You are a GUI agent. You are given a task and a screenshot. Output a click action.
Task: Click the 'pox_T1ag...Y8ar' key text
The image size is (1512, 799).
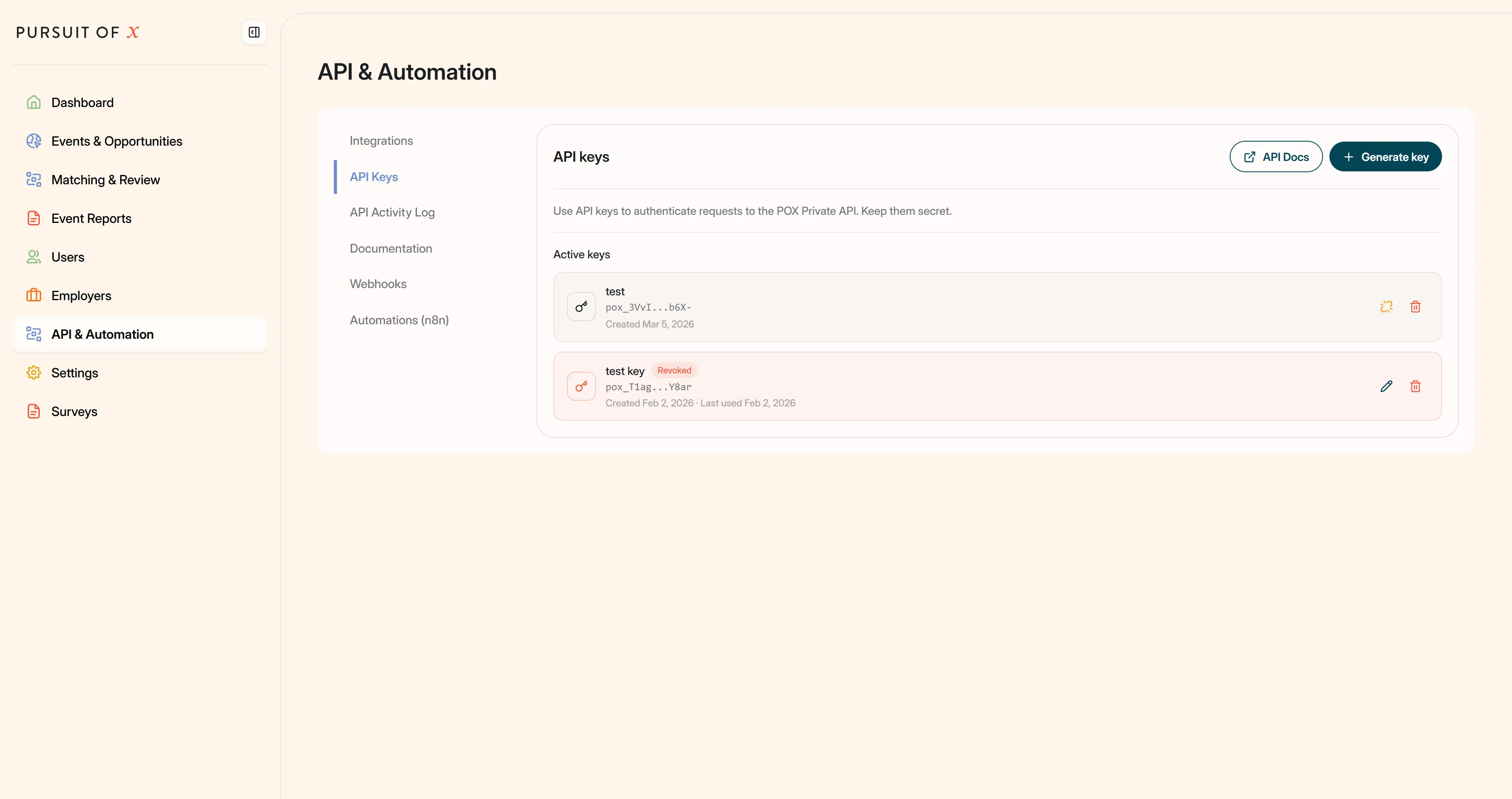648,387
